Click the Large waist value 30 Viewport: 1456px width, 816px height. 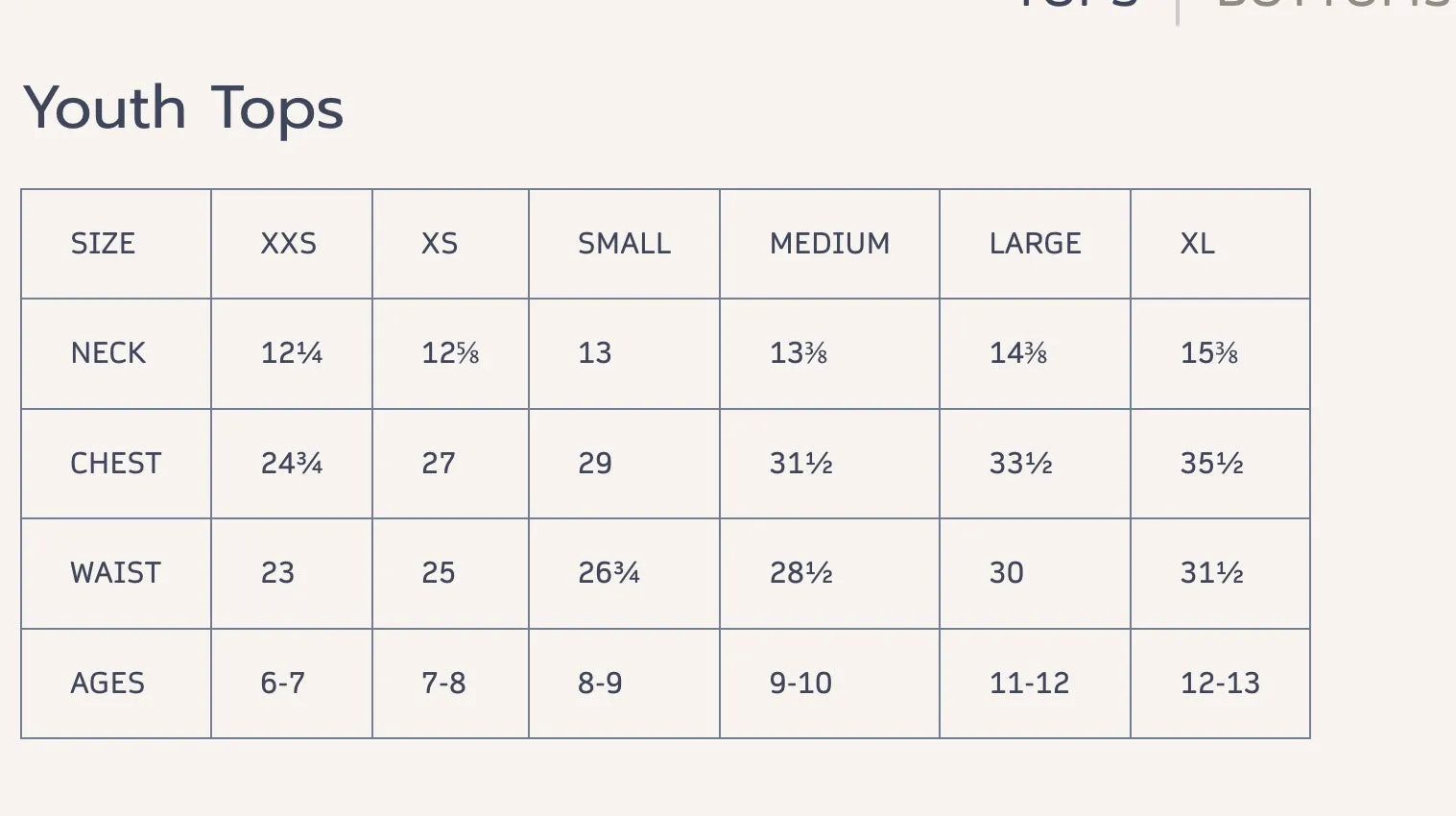tap(1007, 573)
